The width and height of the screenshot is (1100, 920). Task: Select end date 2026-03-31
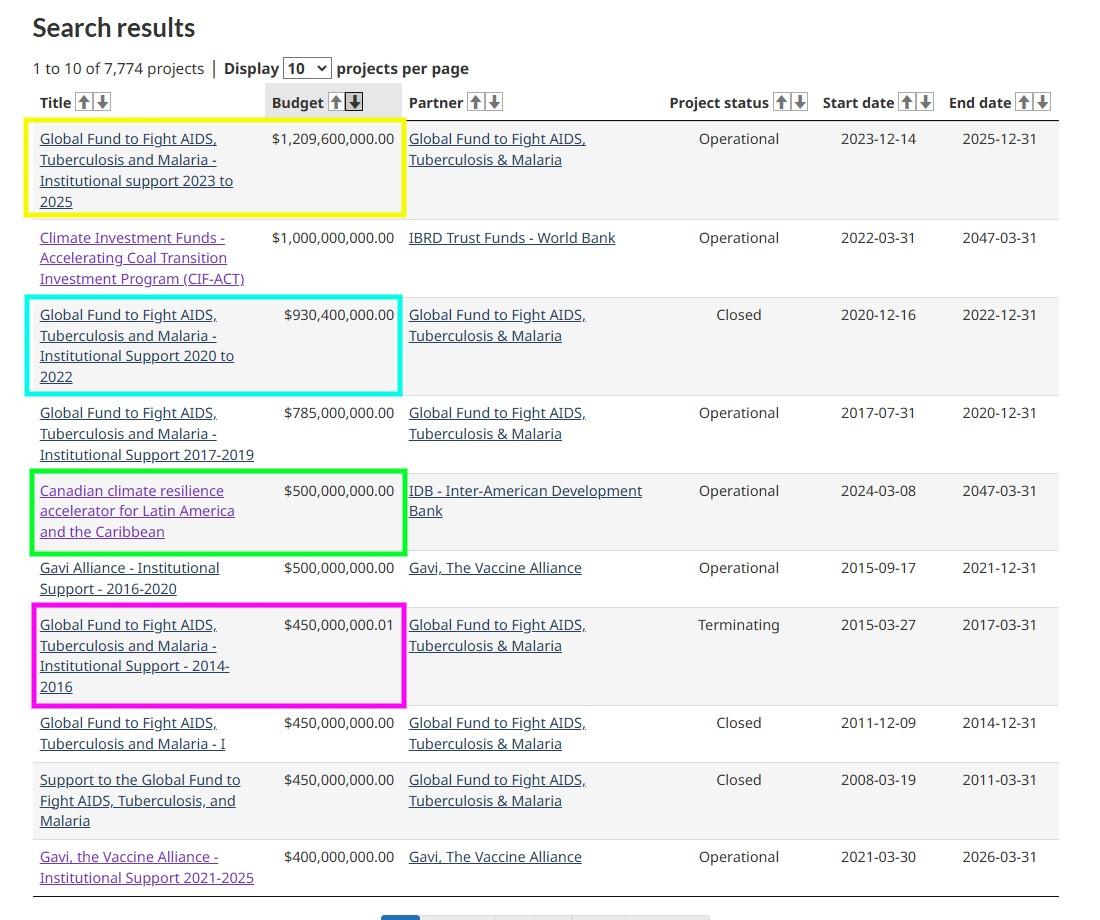coord(999,857)
